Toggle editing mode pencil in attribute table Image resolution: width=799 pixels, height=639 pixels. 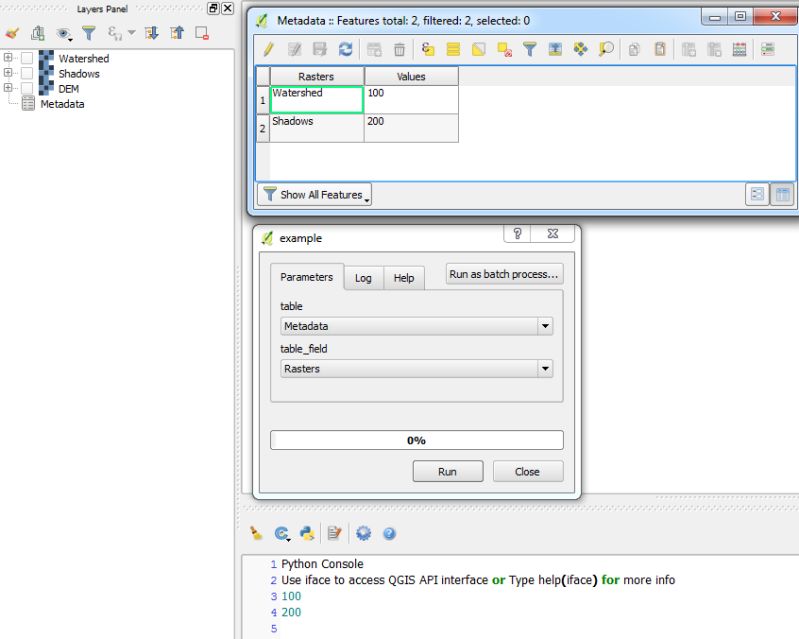pos(269,49)
